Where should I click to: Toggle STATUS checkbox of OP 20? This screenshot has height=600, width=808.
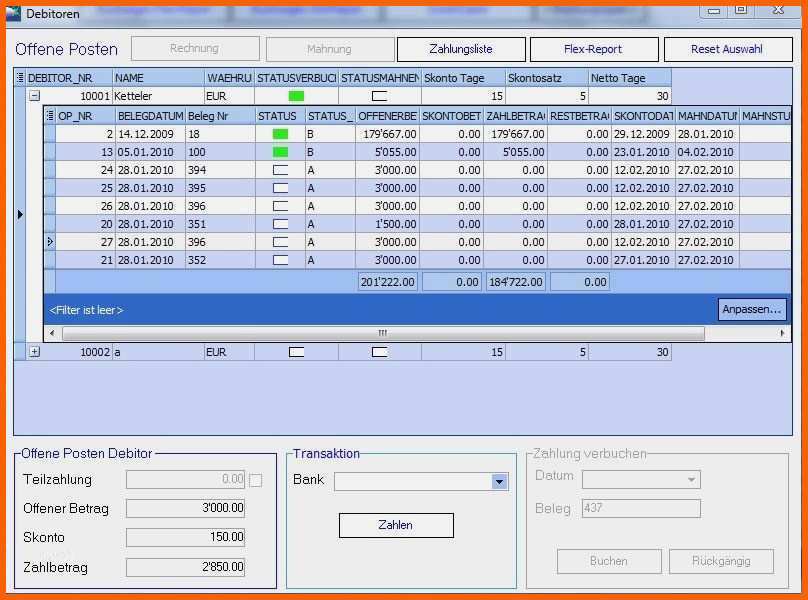(x=280, y=224)
